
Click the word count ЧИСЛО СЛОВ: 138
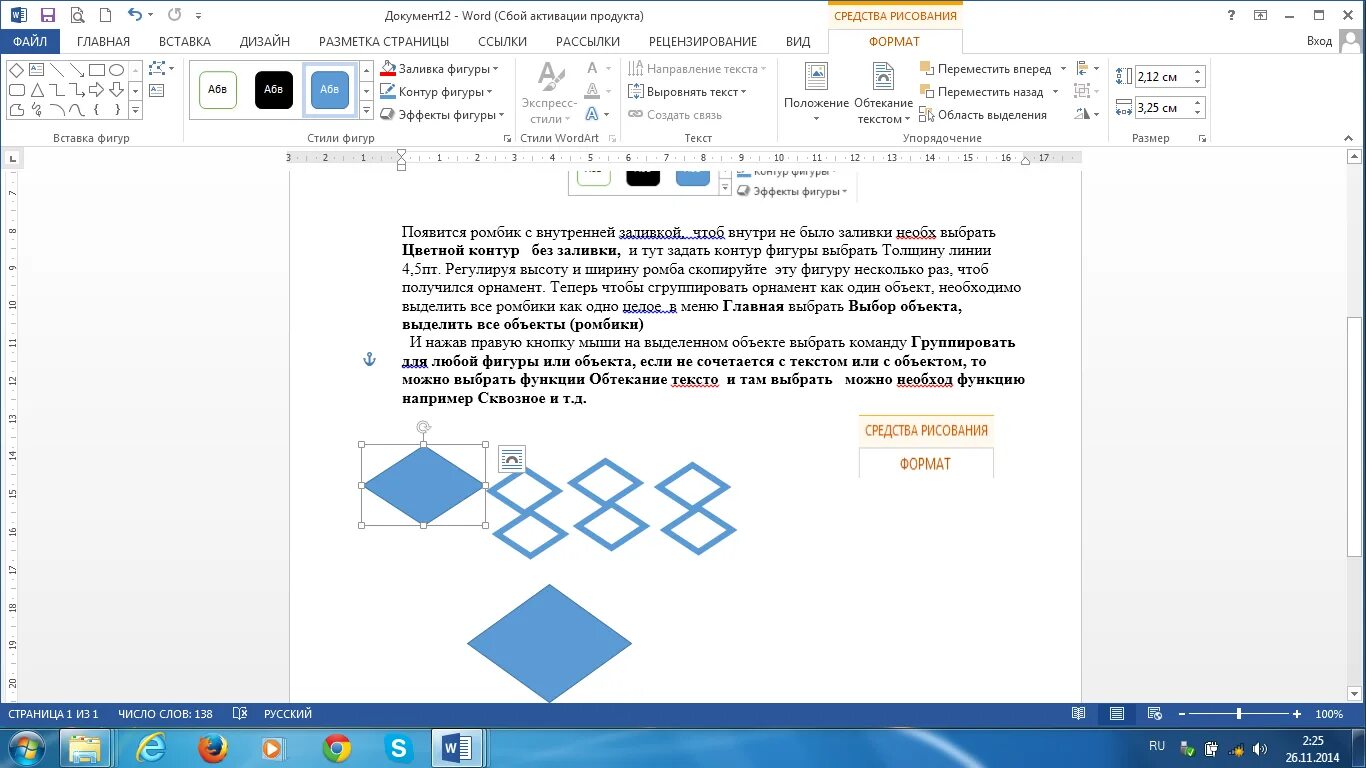(x=165, y=714)
